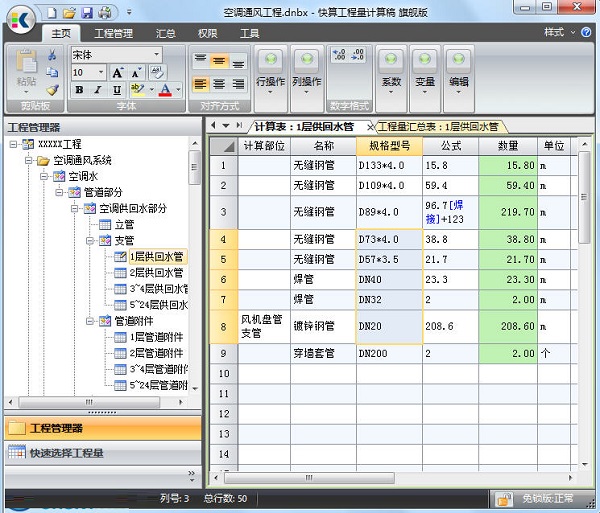Open the 宋体 font name dropdown
Viewport: 600px width, 513px height.
(x=157, y=54)
